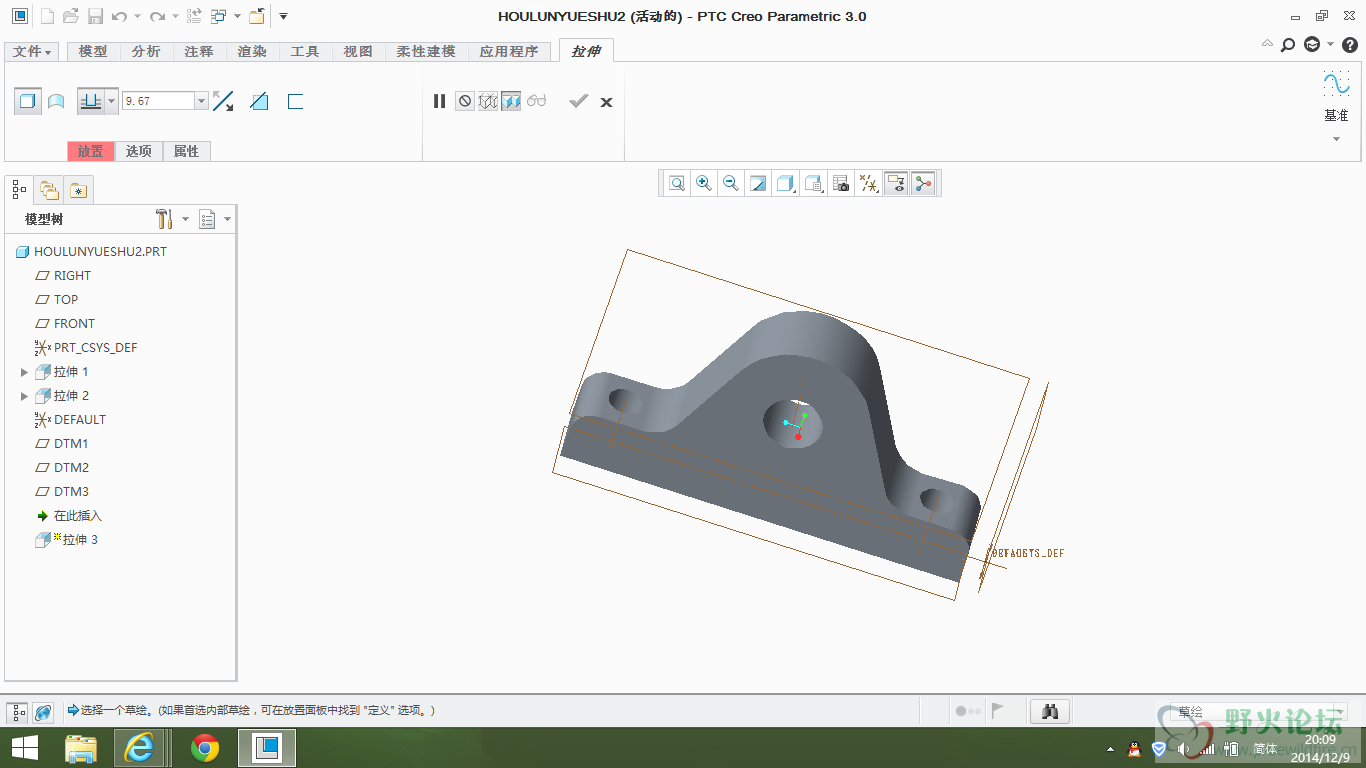Click the 基准 datum button
Viewport: 1366px width, 768px height.
(x=1336, y=96)
